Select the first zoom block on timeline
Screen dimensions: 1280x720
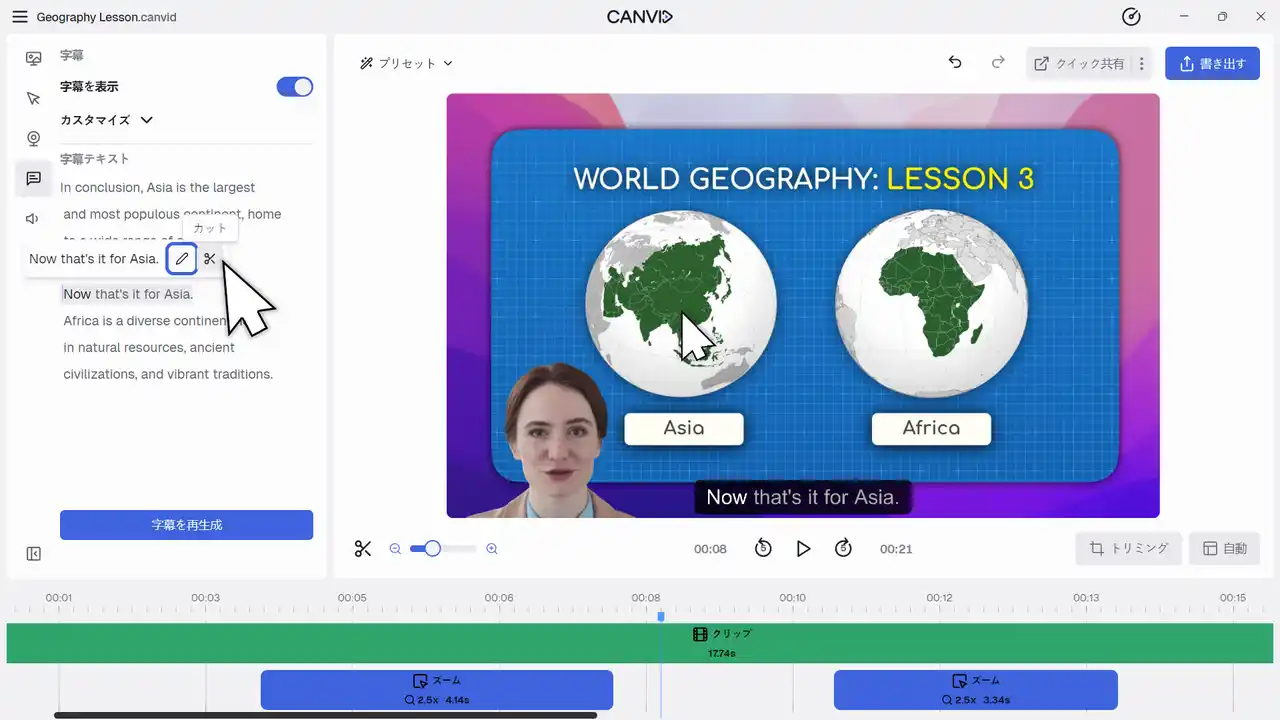coord(436,690)
